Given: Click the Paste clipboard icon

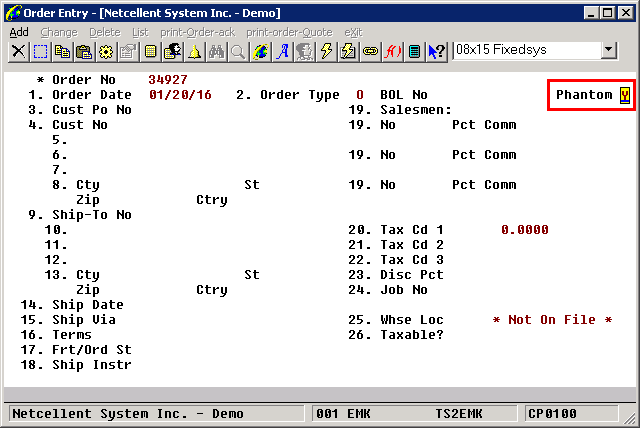Looking at the screenshot, I should click(x=84, y=52).
